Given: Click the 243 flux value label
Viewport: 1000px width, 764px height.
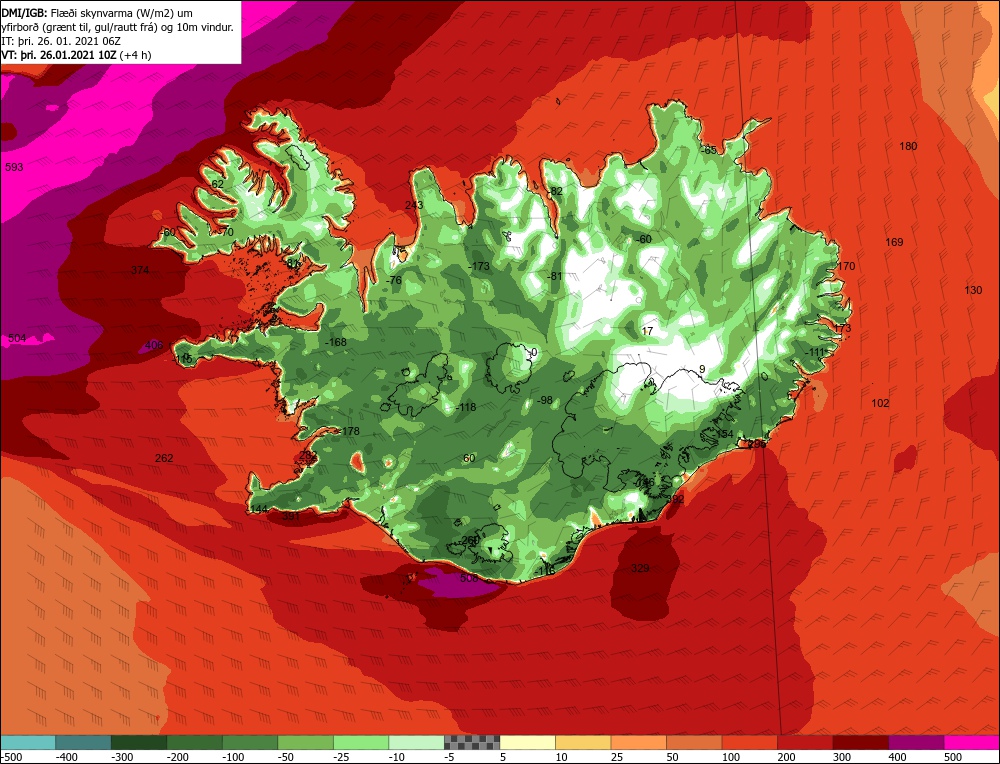Looking at the screenshot, I should 414,205.
